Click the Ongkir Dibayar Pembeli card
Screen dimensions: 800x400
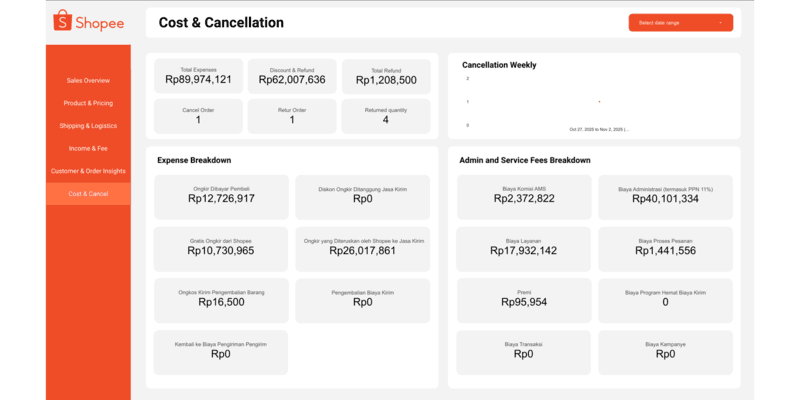221,196
